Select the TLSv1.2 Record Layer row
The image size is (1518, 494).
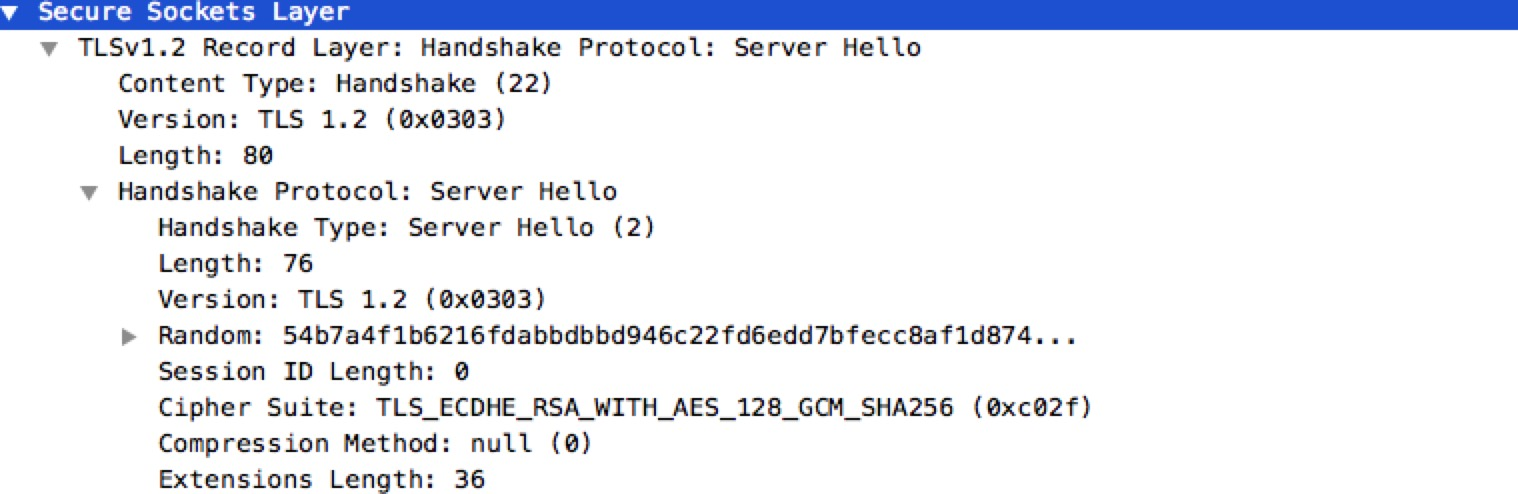pos(499,48)
